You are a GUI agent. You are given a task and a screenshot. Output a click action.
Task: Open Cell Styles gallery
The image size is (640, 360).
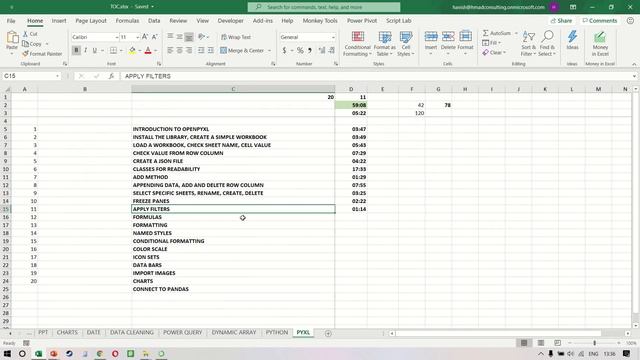406,44
